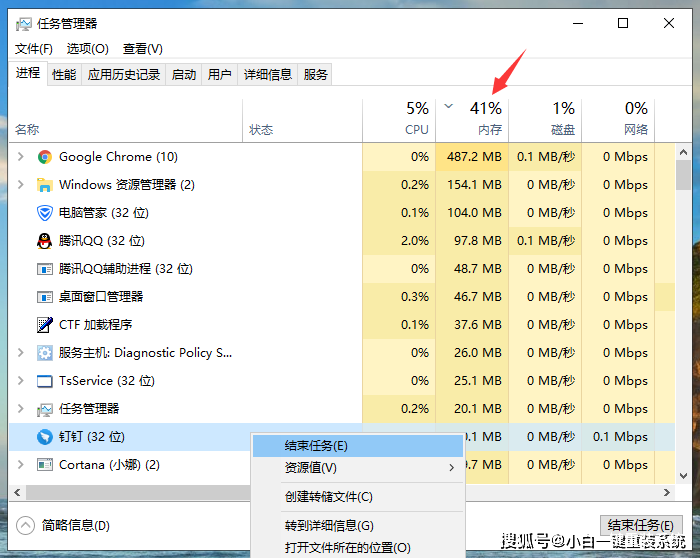Click the vertical scrollbar down arrow

[683, 475]
